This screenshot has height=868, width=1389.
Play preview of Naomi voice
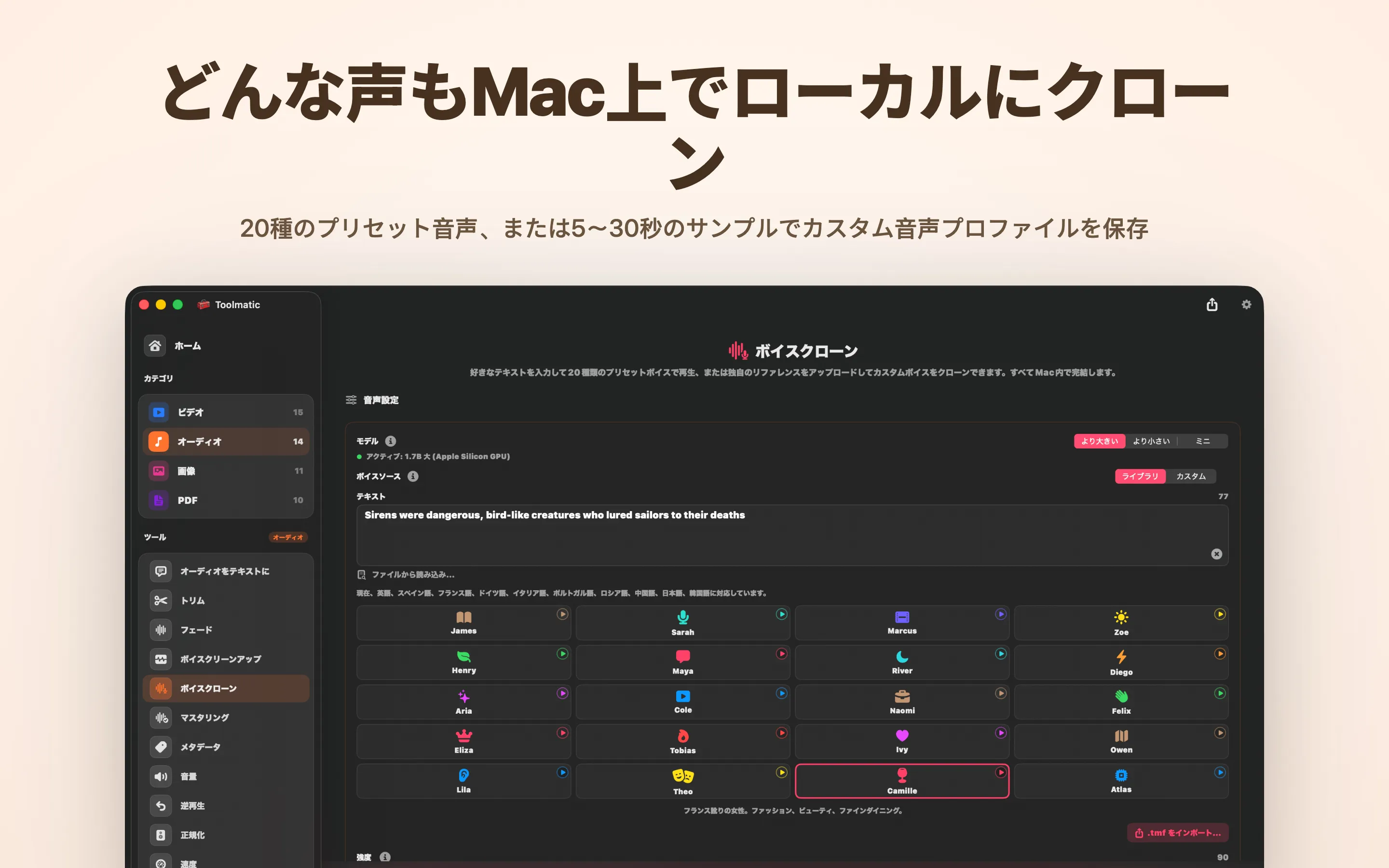pyautogui.click(x=1001, y=693)
